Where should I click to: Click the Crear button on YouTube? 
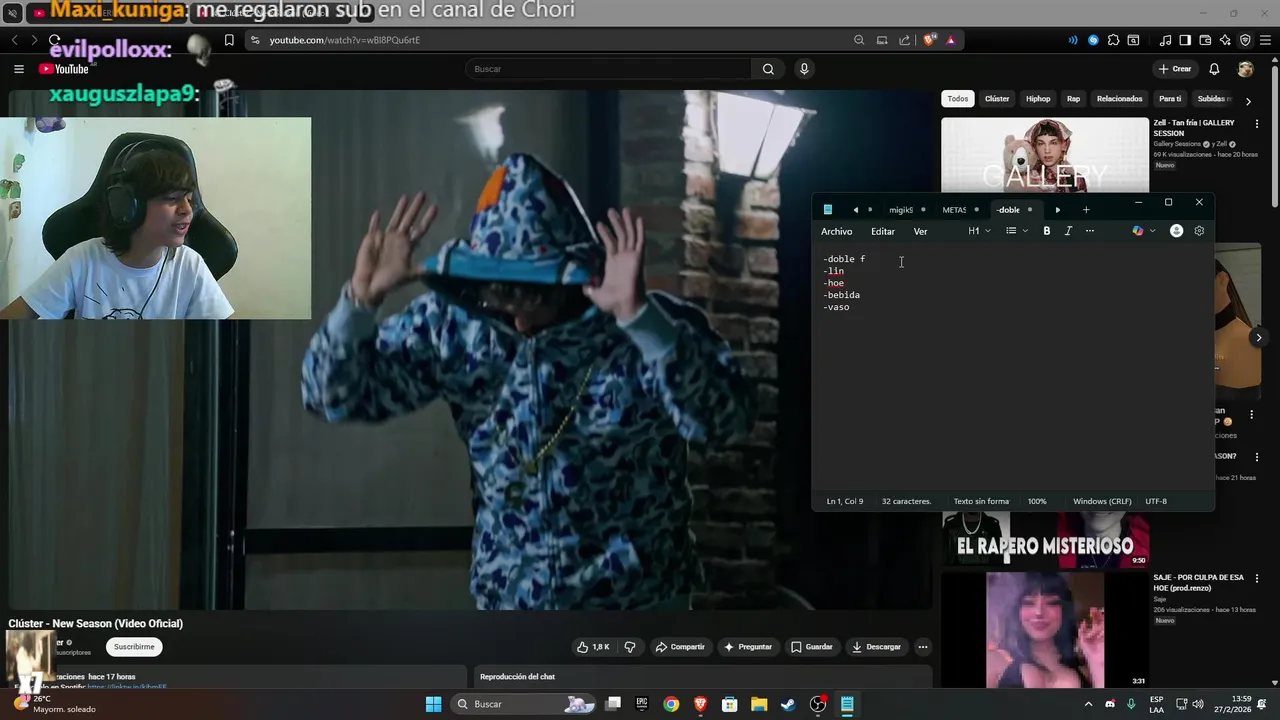click(x=1174, y=69)
